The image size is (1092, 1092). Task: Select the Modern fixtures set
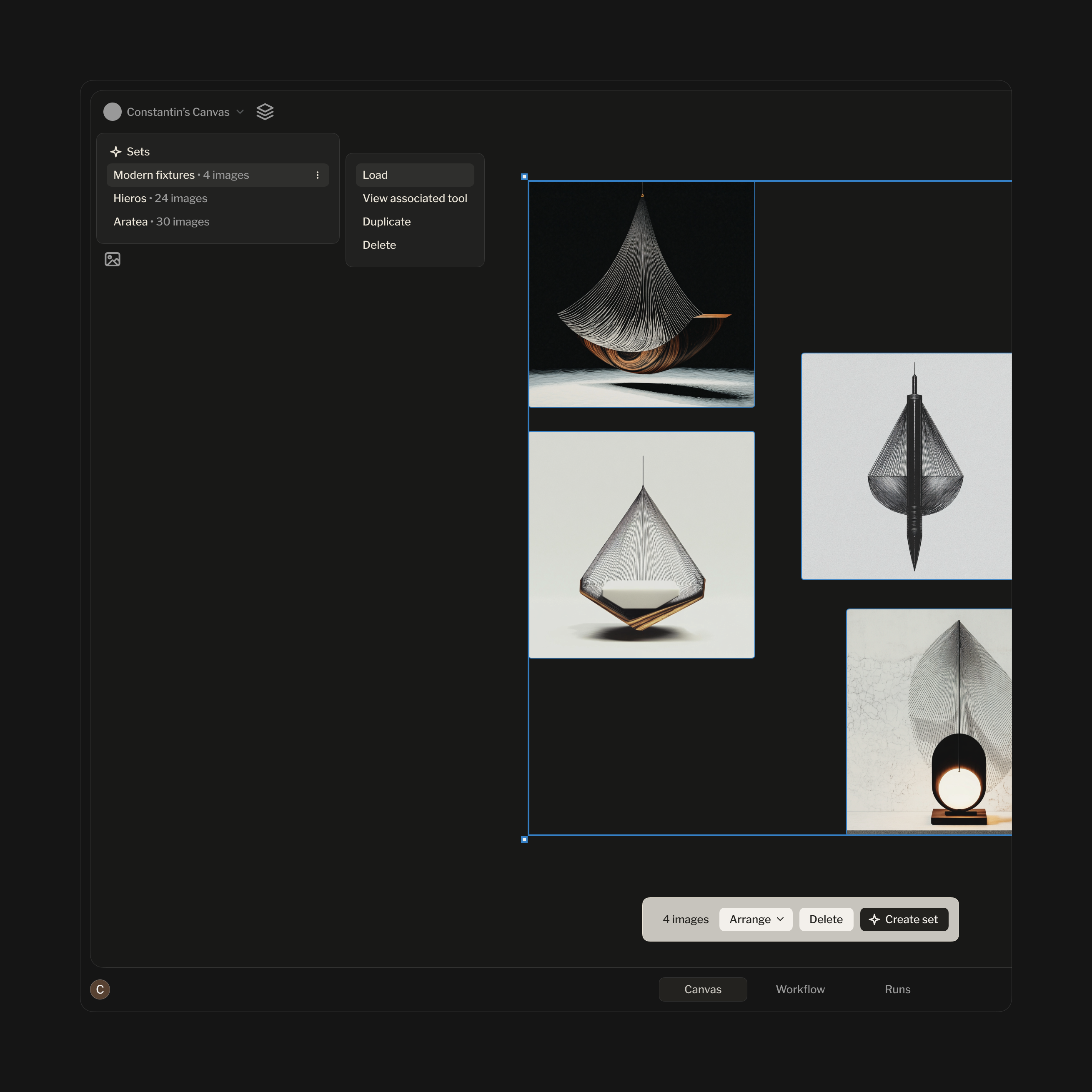pos(218,175)
